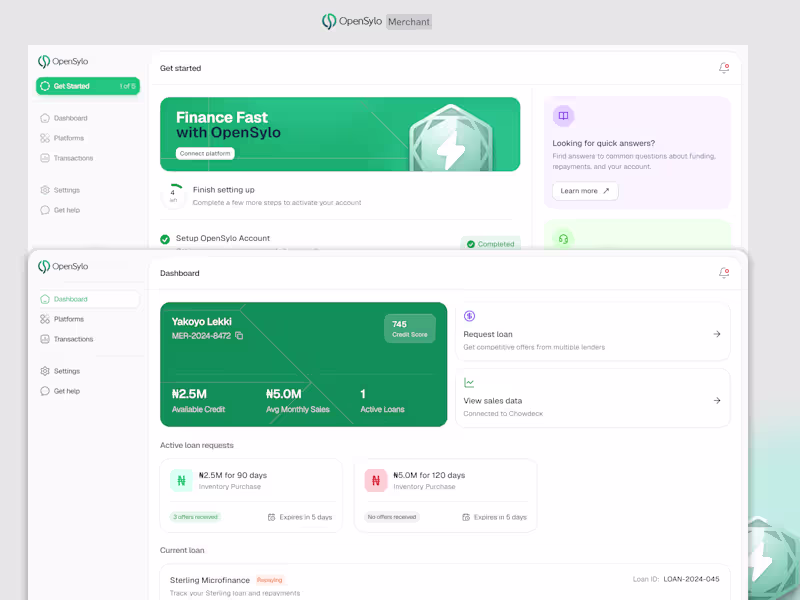The height and width of the screenshot is (600, 800).
Task: Click the notification bell in Dashboard window
Action: (723, 273)
